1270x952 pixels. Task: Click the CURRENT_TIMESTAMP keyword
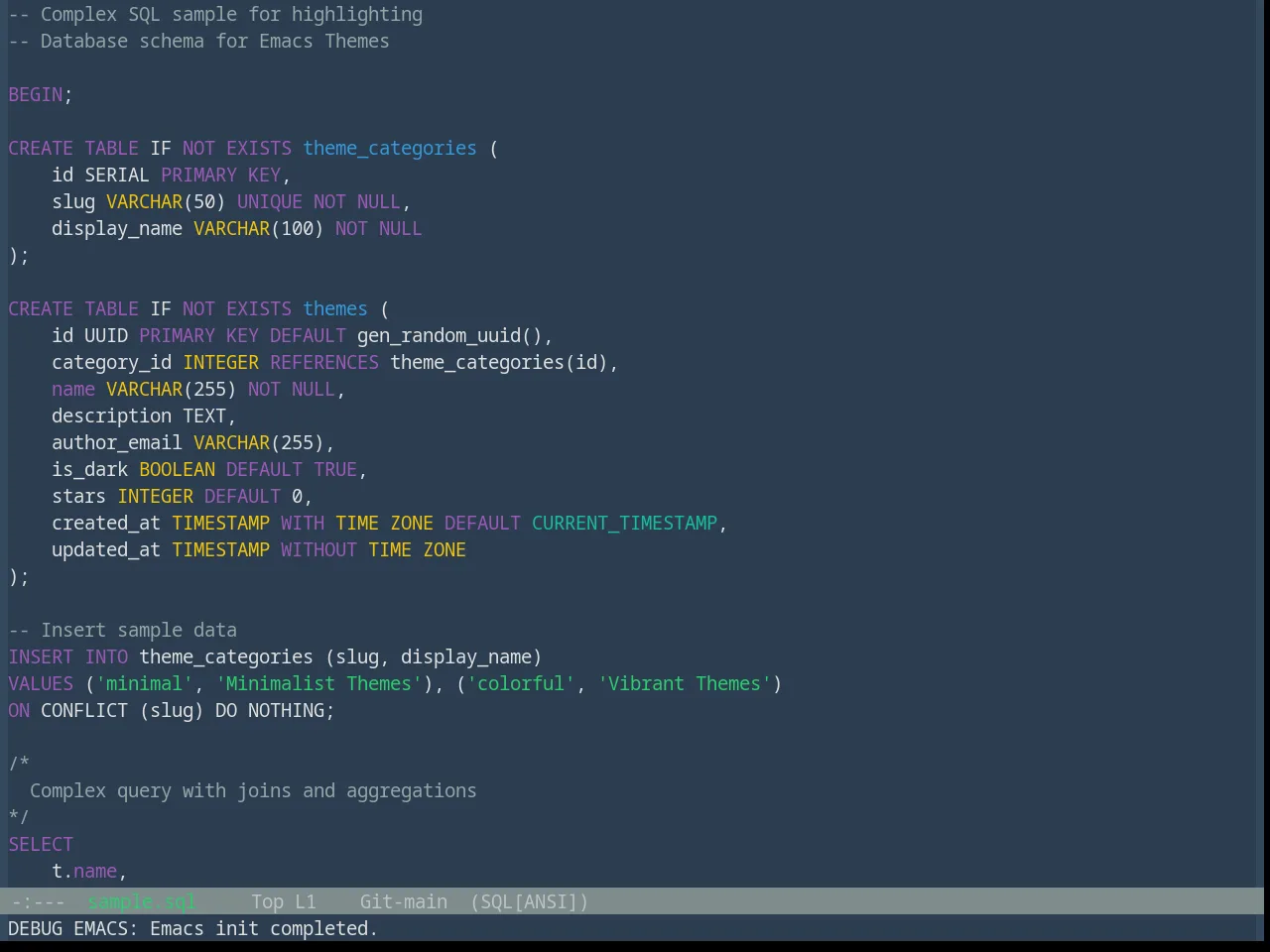pyautogui.click(x=624, y=523)
